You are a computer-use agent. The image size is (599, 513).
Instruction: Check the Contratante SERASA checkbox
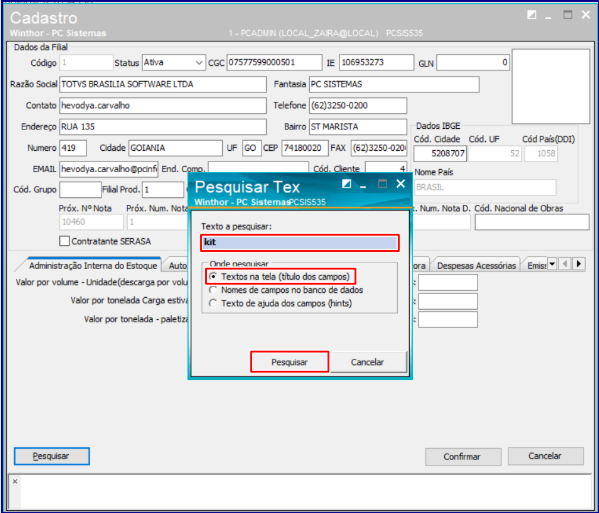coord(65,241)
